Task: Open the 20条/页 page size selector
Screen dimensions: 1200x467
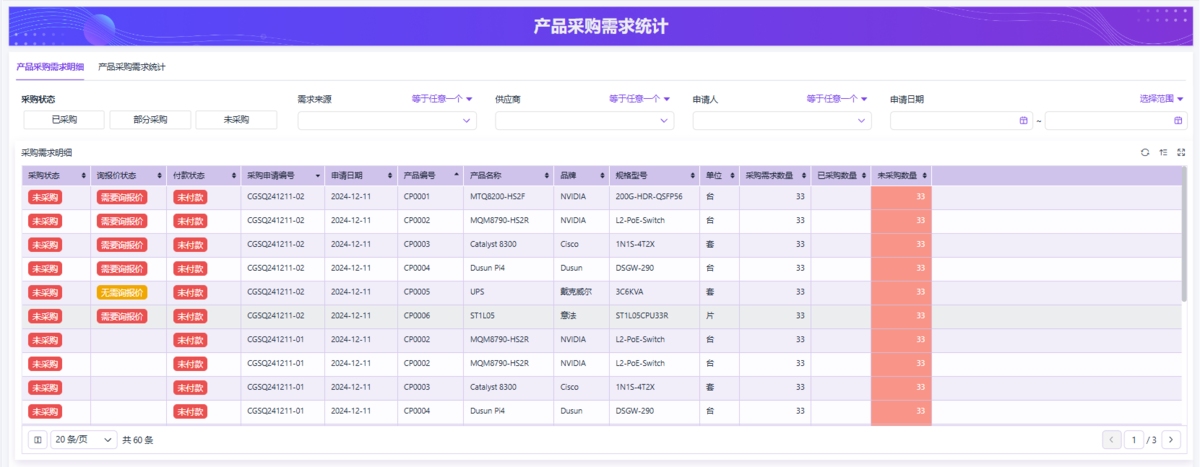Action: (x=83, y=440)
